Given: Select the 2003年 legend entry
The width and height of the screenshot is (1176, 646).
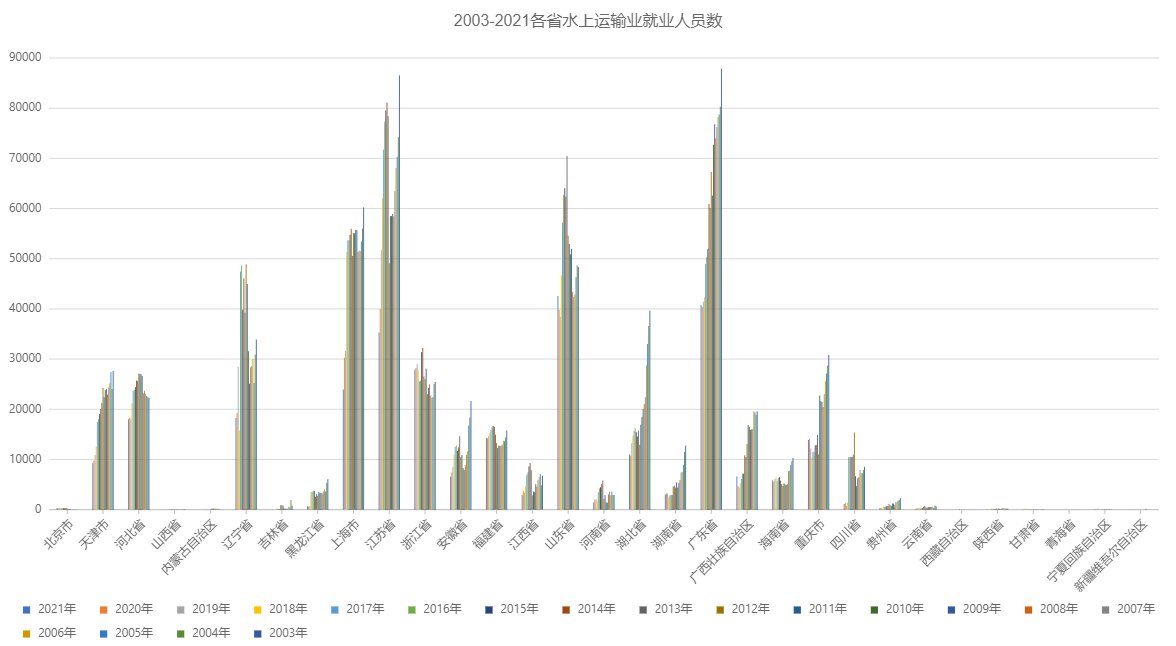Looking at the screenshot, I should coord(280,632).
